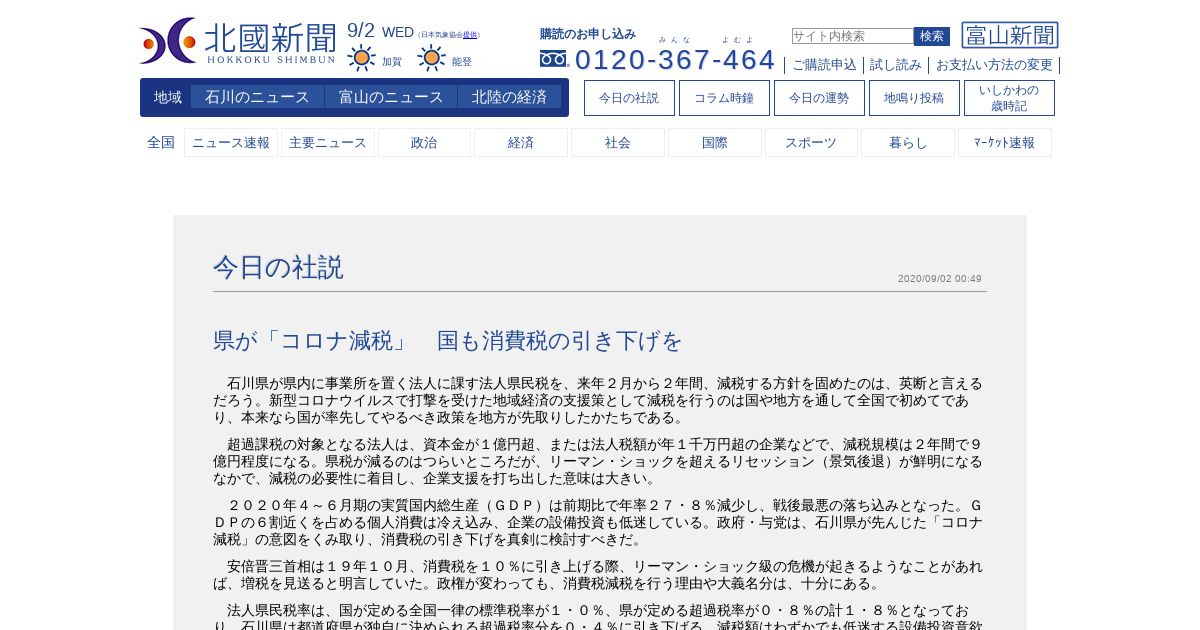Image resolution: width=1200 pixels, height=630 pixels.
Task: Click the 全国 label before the category menu
Action: (161, 143)
